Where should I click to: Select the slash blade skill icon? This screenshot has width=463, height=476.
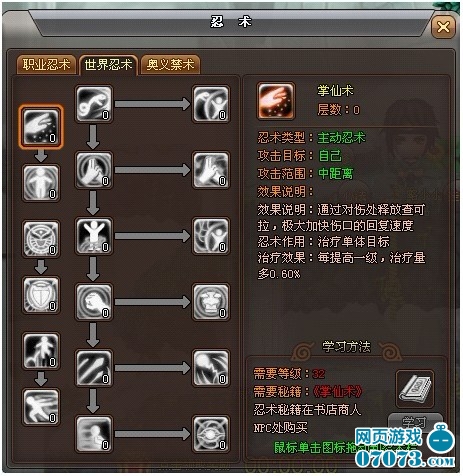[x=94, y=368]
